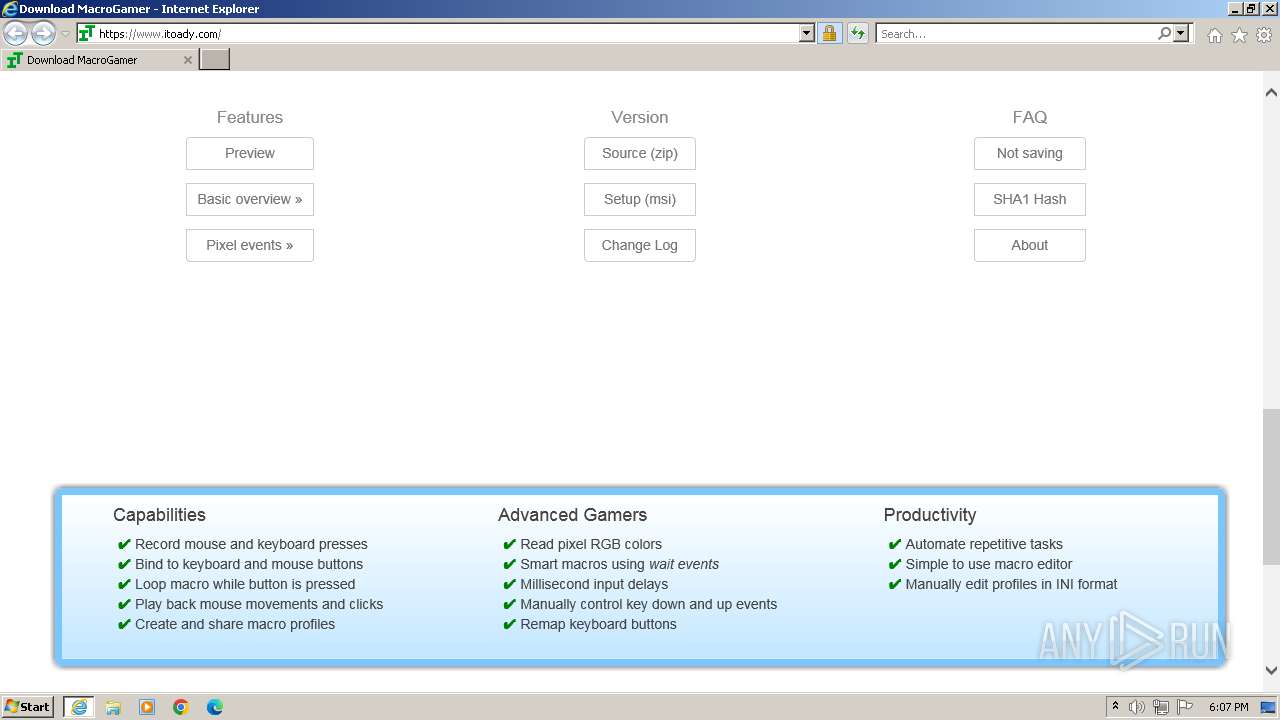This screenshot has height=720, width=1280.
Task: Open the Pixel events » link
Action: (250, 245)
